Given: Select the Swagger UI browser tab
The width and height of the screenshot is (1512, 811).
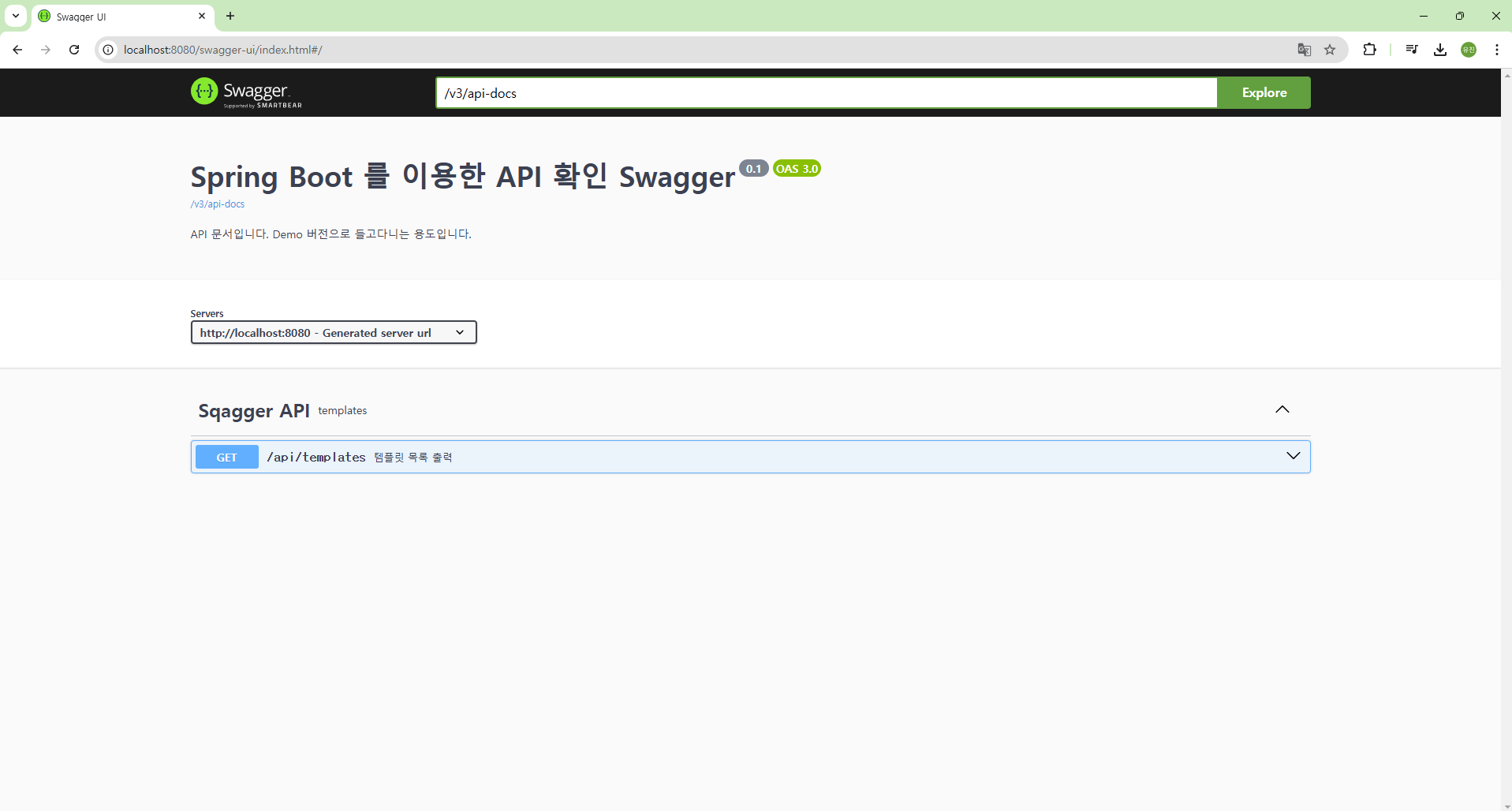Looking at the screenshot, I should point(122,17).
